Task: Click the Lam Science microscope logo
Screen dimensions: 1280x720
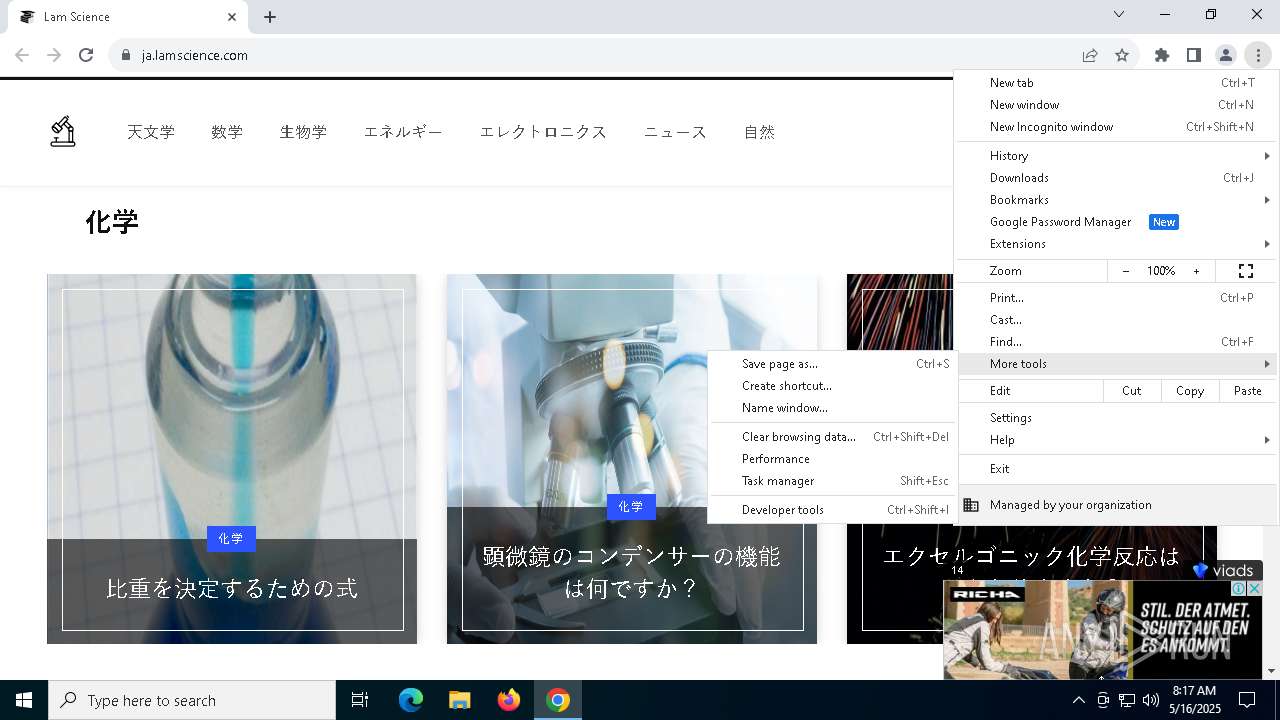Action: (x=63, y=131)
